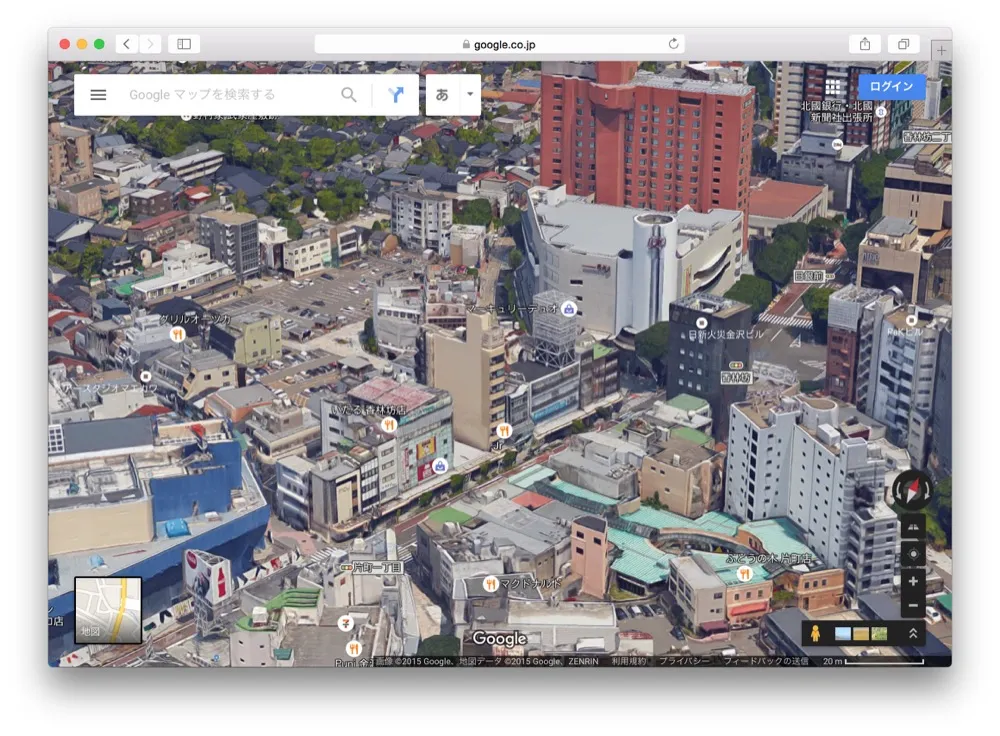Select the directions icon in the search bar
Viewport: 1000px width, 736px height.
(x=397, y=94)
